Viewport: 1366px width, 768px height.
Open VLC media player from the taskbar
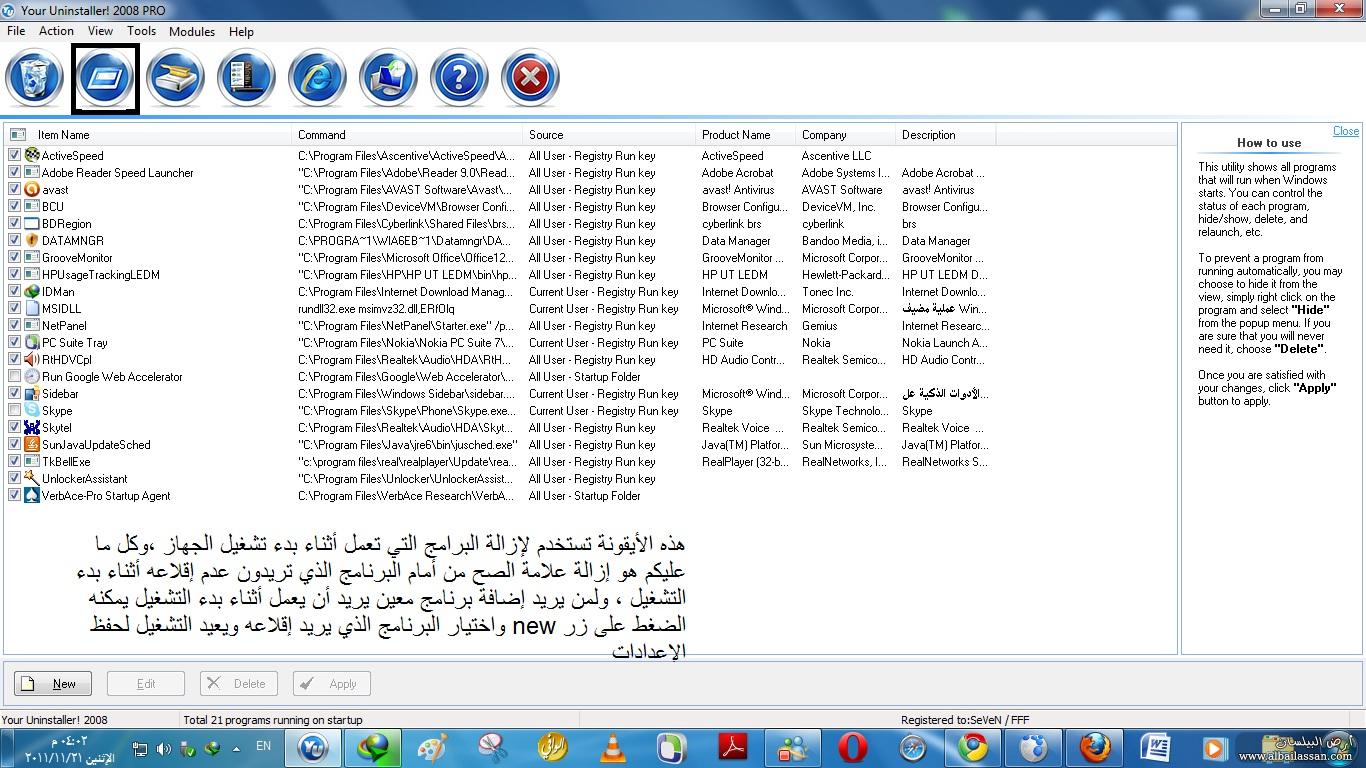point(612,747)
